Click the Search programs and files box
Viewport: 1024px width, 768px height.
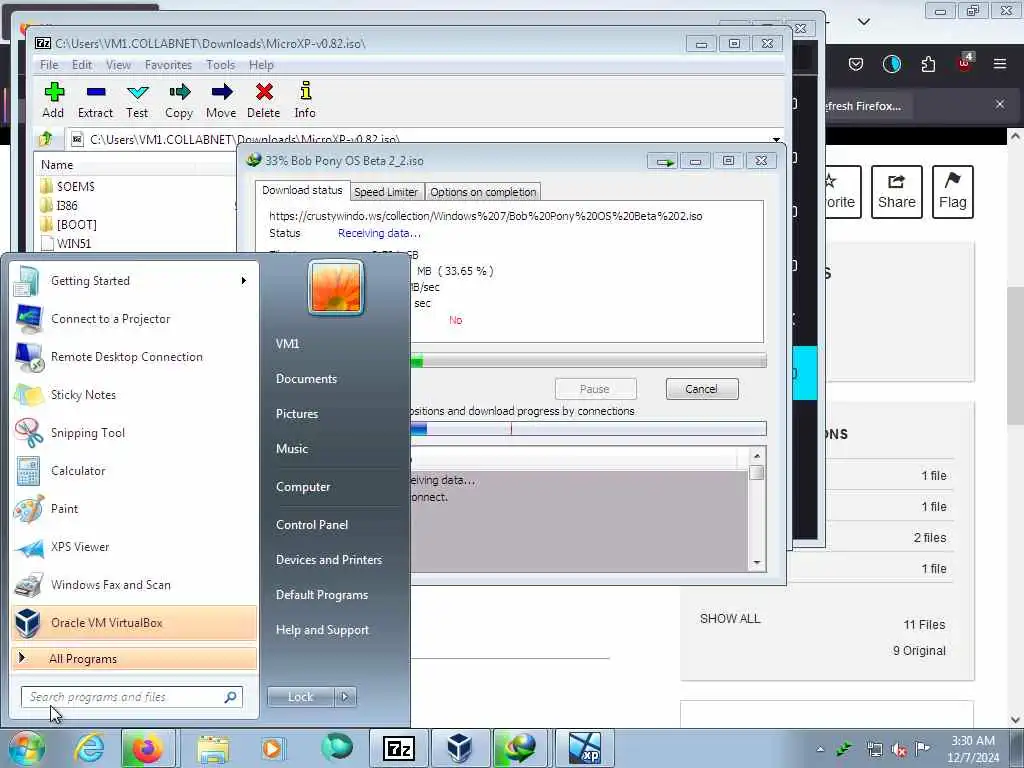point(132,697)
